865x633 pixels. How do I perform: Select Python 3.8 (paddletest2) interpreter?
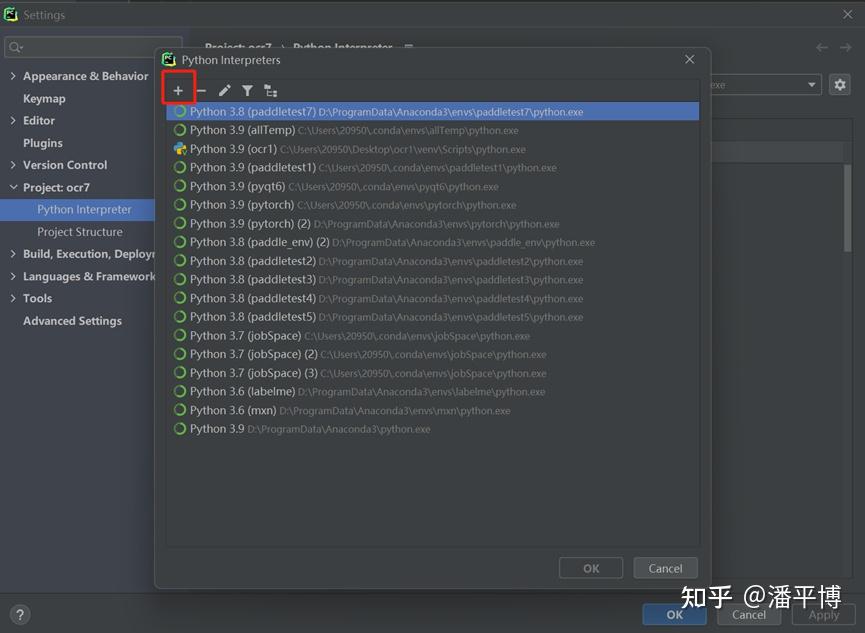[x=432, y=260]
